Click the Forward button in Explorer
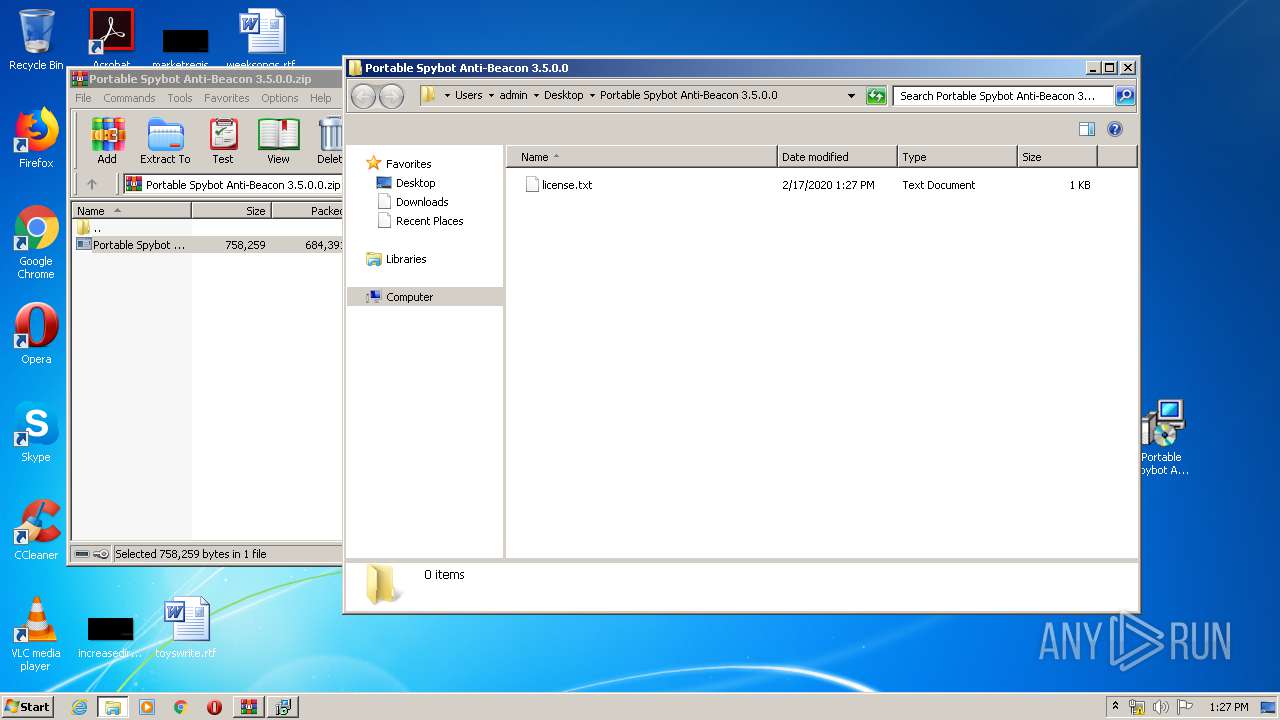 pos(392,96)
